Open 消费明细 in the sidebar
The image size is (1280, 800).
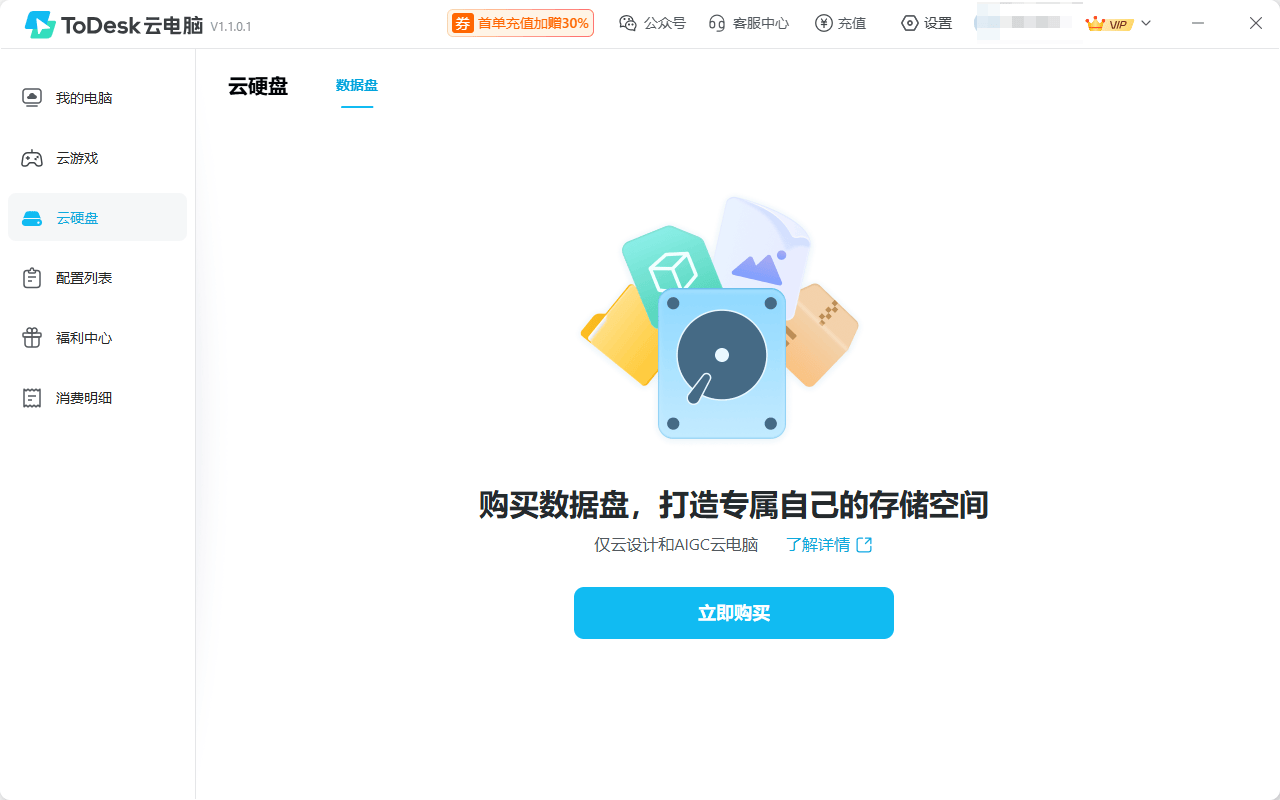(97, 398)
